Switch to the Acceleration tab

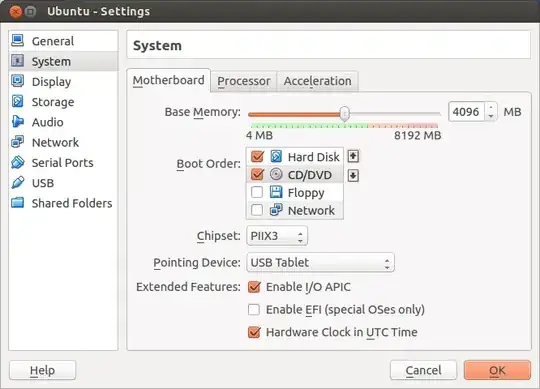[318, 81]
